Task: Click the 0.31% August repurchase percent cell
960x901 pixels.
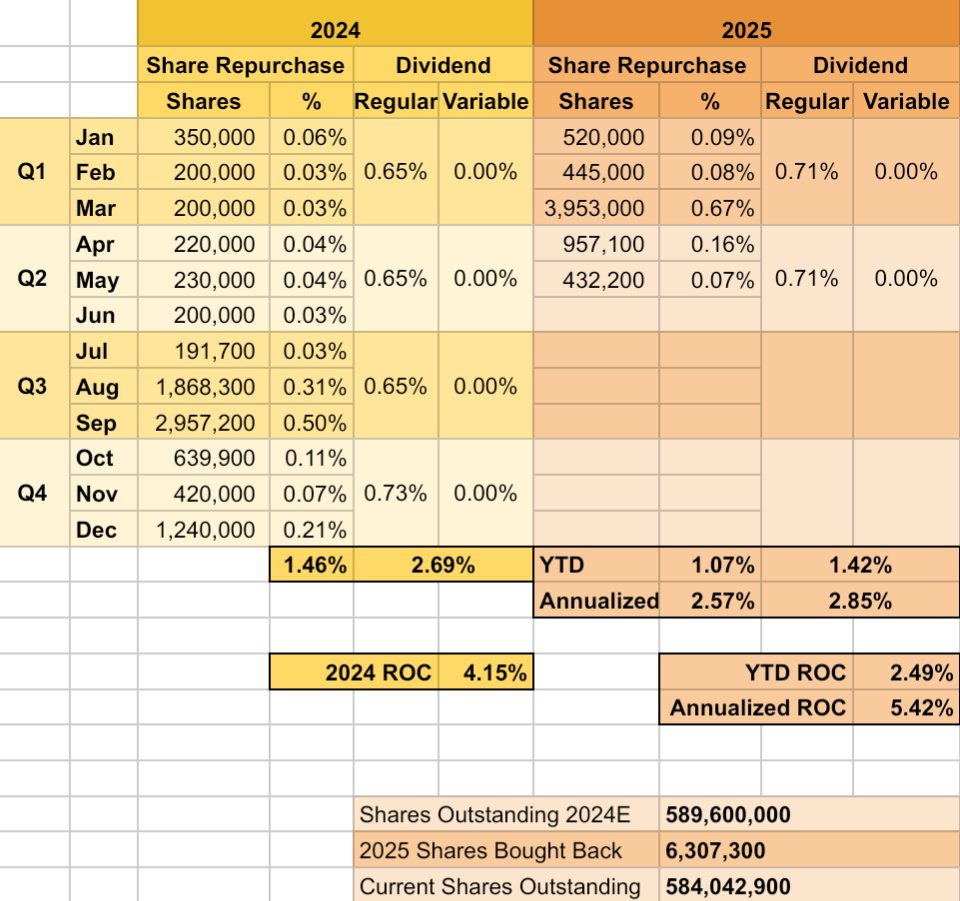Action: 312,386
